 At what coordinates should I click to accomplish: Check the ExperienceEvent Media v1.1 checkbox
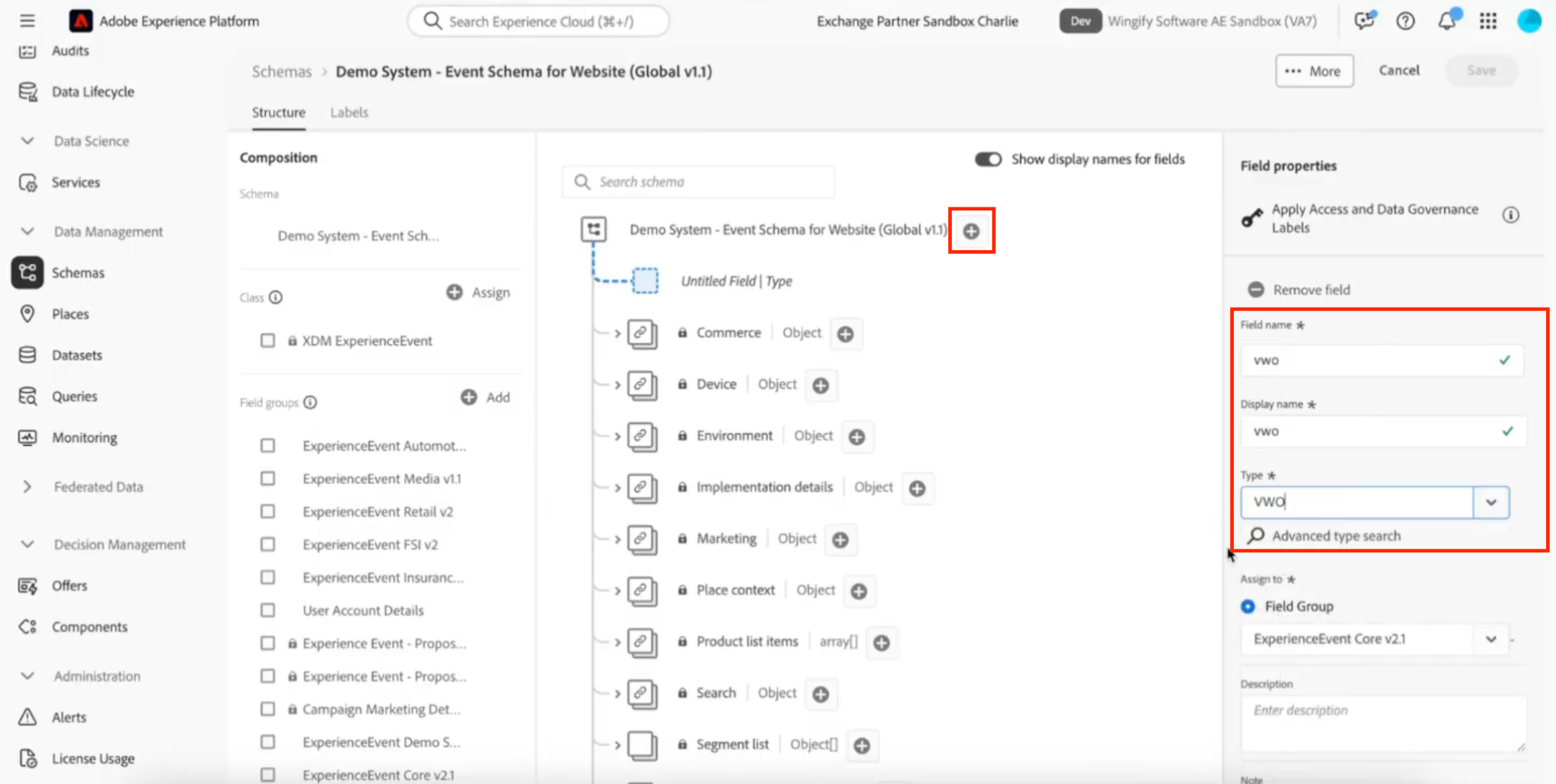pos(267,479)
